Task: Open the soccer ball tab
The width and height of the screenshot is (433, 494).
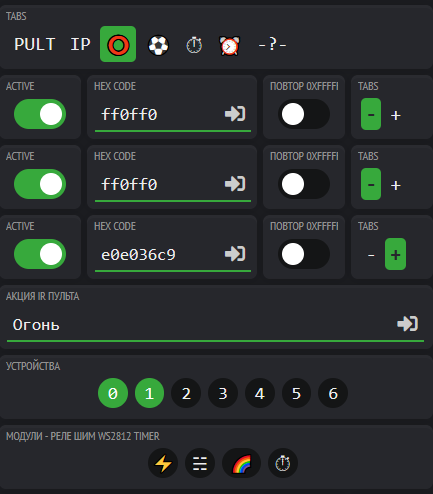Action: point(158,45)
